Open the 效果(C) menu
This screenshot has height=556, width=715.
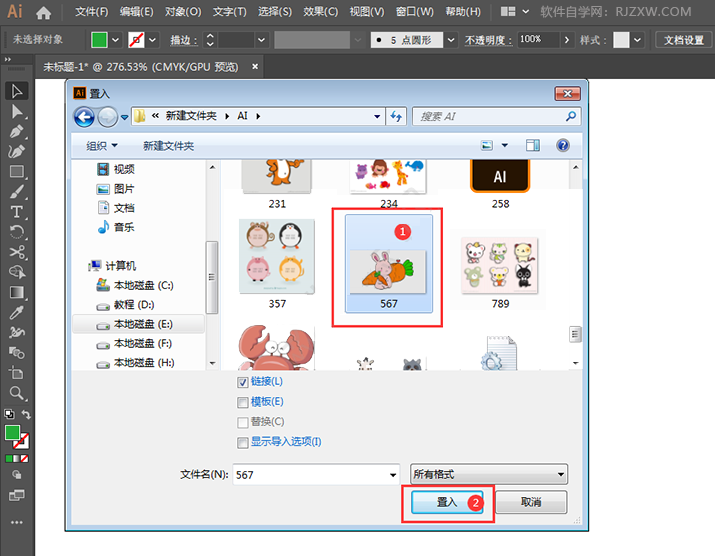click(x=321, y=12)
